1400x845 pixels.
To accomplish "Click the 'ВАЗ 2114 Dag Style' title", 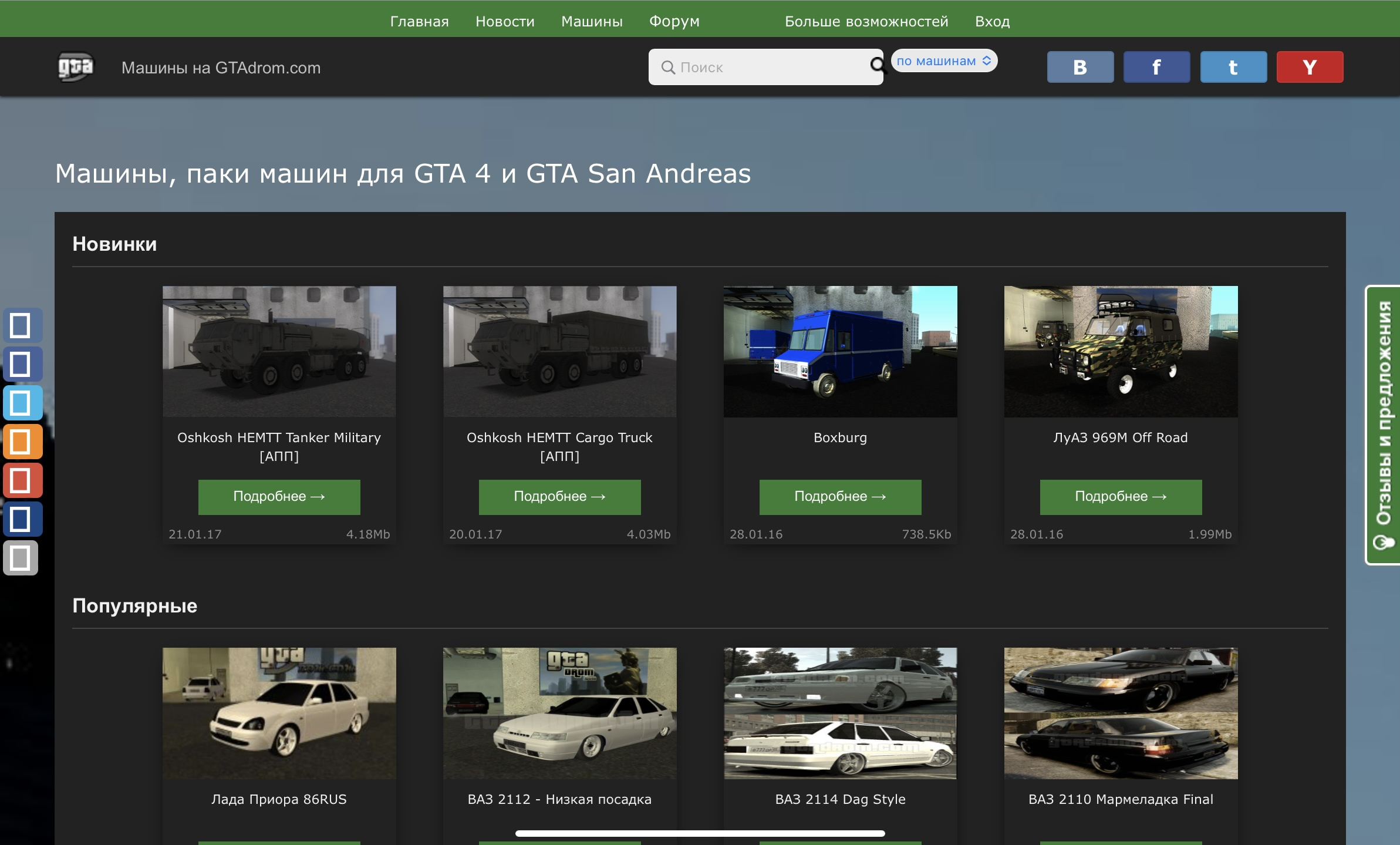I will 840,799.
